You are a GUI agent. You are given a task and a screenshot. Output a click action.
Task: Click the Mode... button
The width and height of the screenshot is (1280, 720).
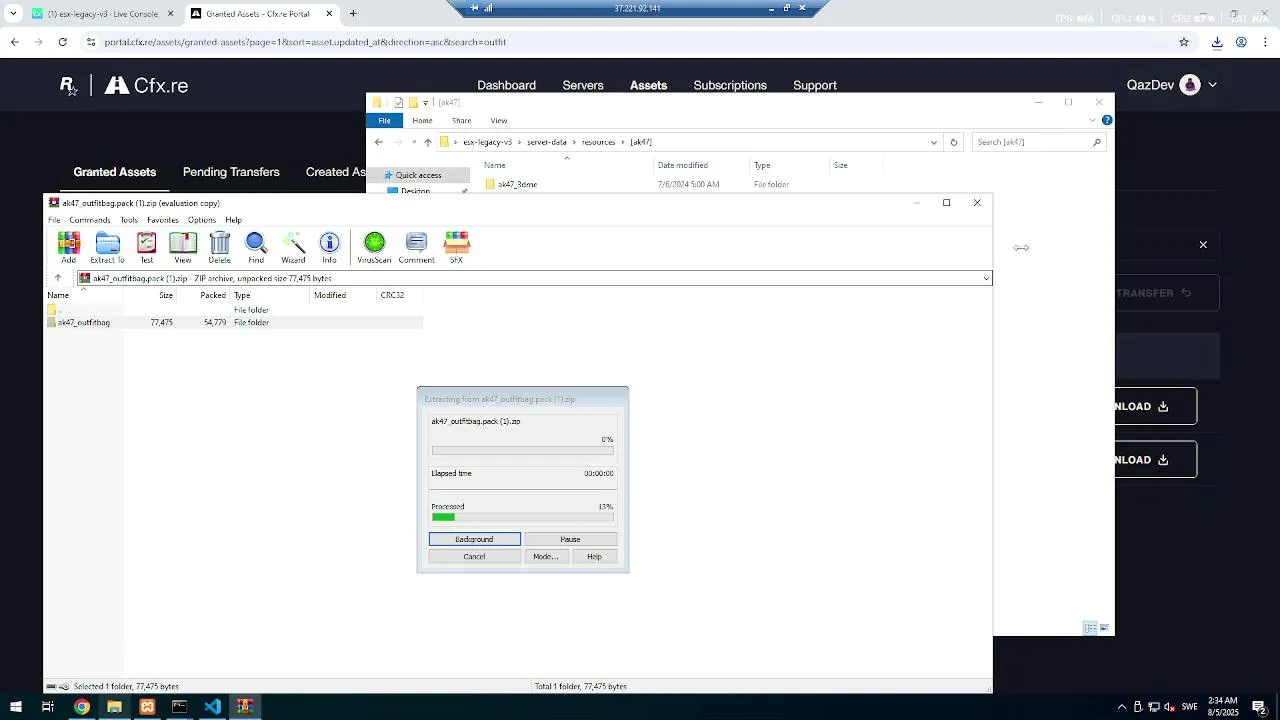(545, 556)
